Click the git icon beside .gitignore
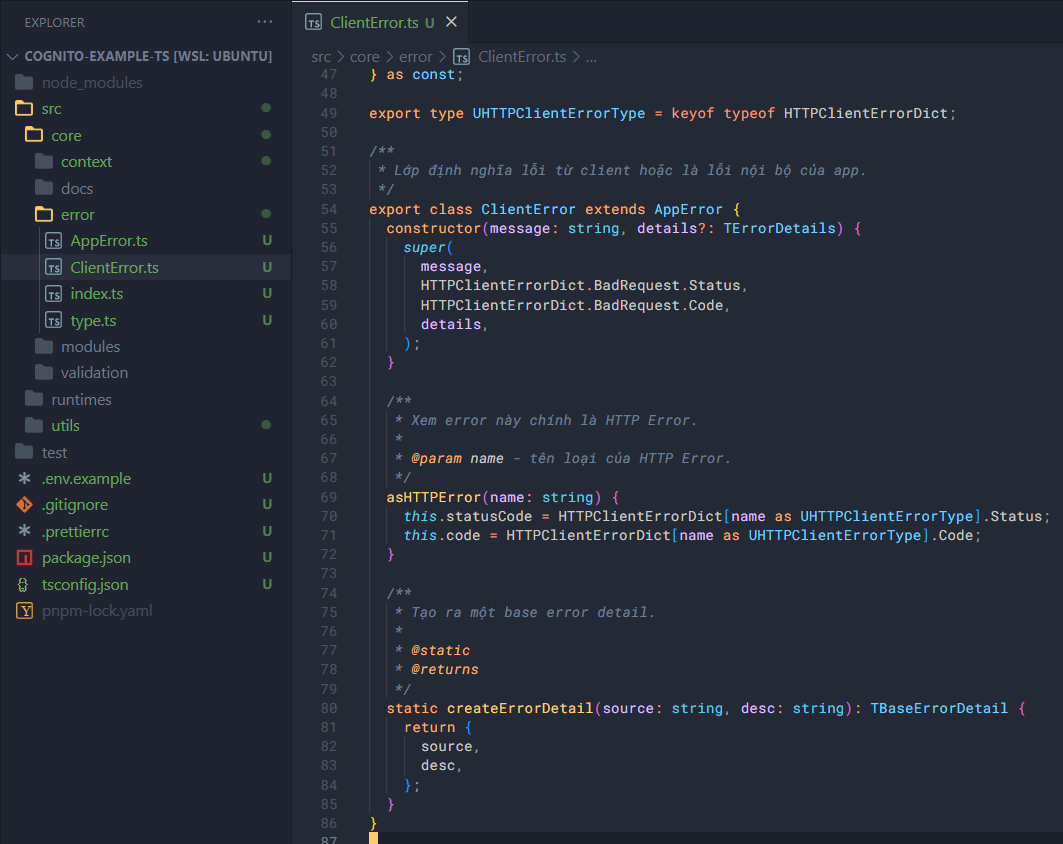Viewport: 1063px width, 844px height. point(25,505)
